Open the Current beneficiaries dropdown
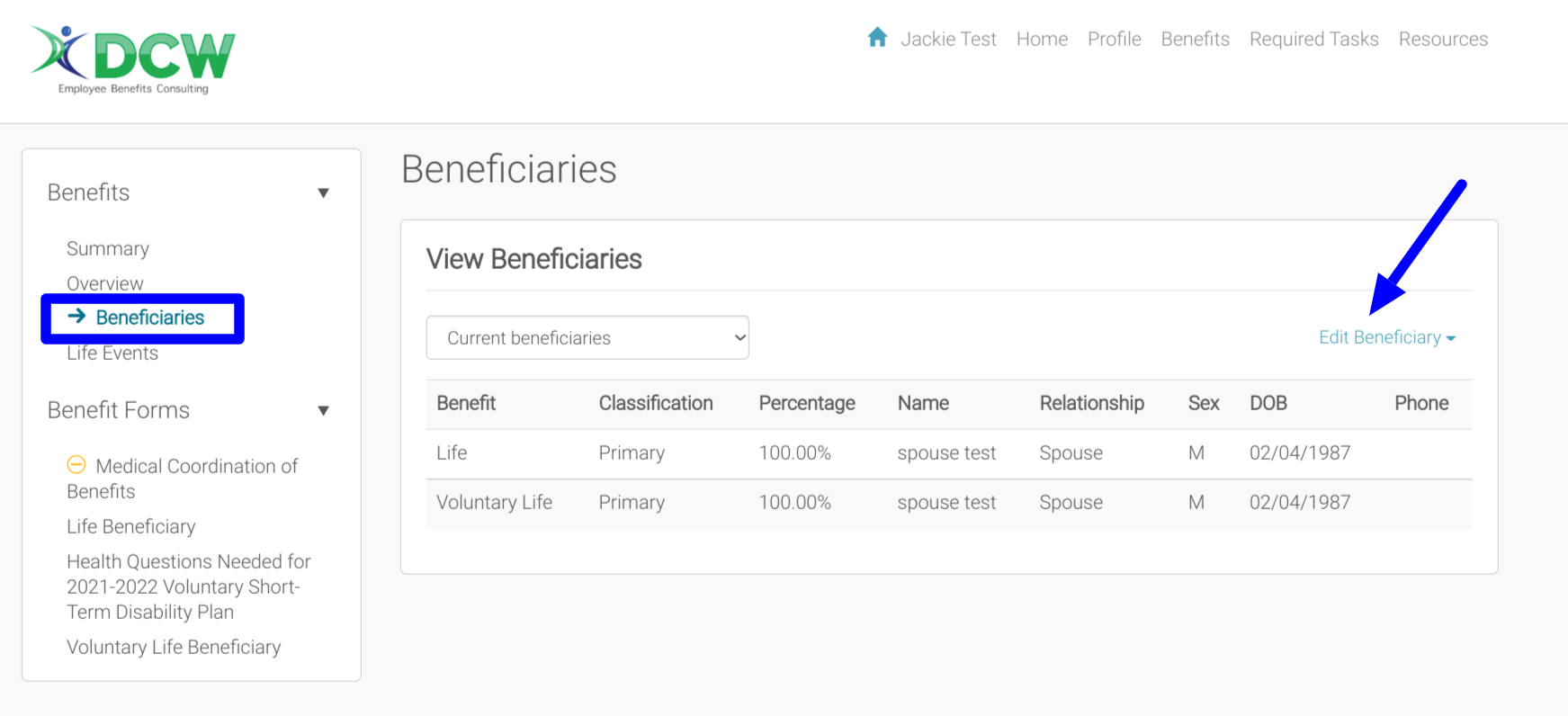 pyautogui.click(x=587, y=338)
